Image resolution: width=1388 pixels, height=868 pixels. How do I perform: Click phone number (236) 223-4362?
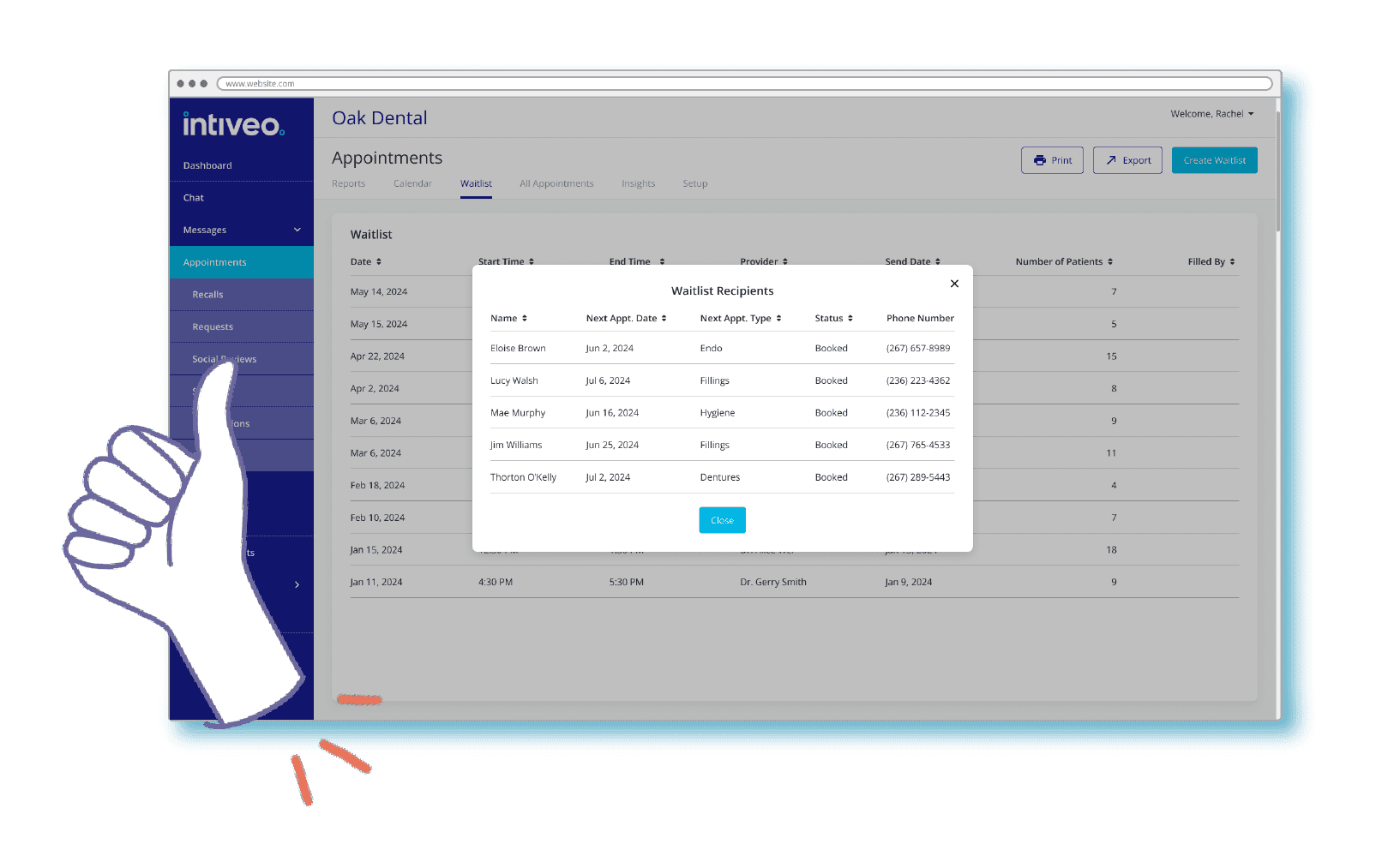click(x=918, y=381)
